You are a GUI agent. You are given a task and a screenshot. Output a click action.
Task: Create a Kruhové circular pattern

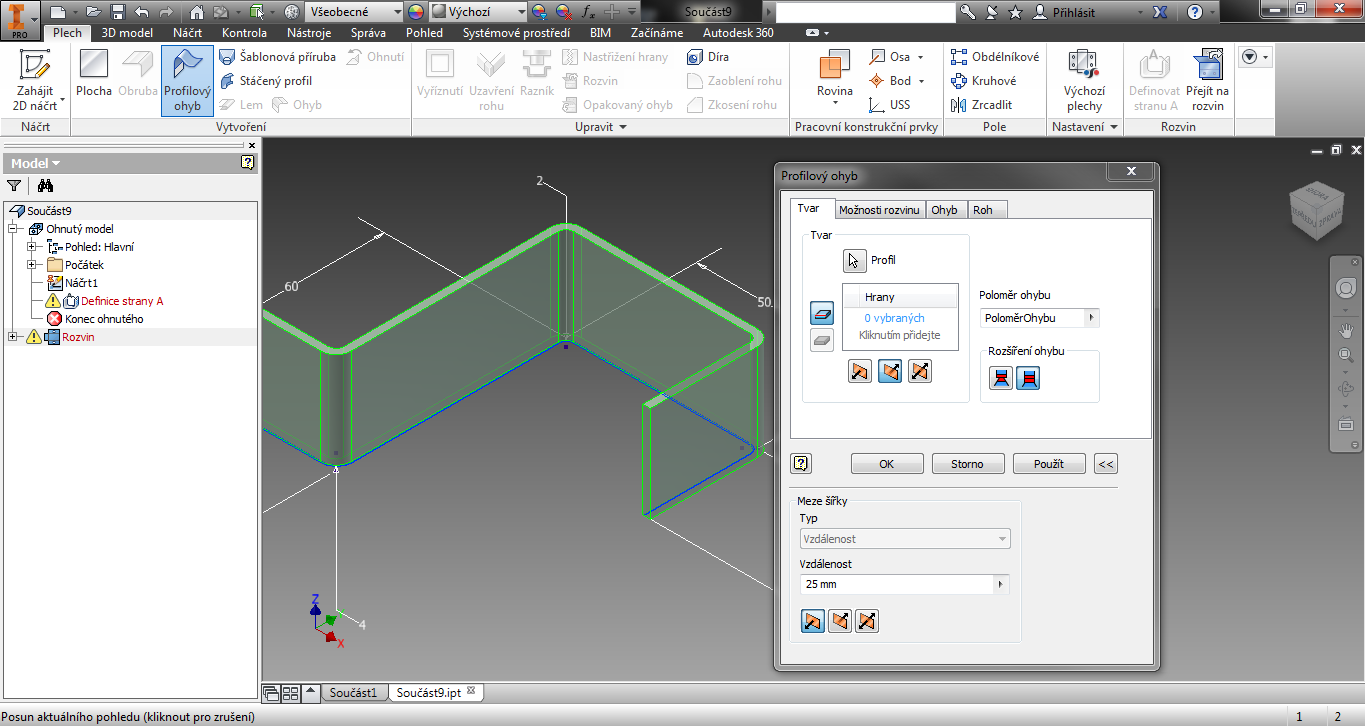pyautogui.click(x=983, y=81)
